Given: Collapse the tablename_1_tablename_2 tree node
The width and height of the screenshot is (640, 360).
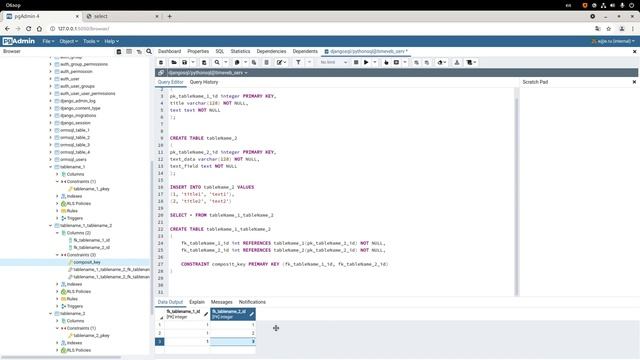Looking at the screenshot, I should coord(51,226).
